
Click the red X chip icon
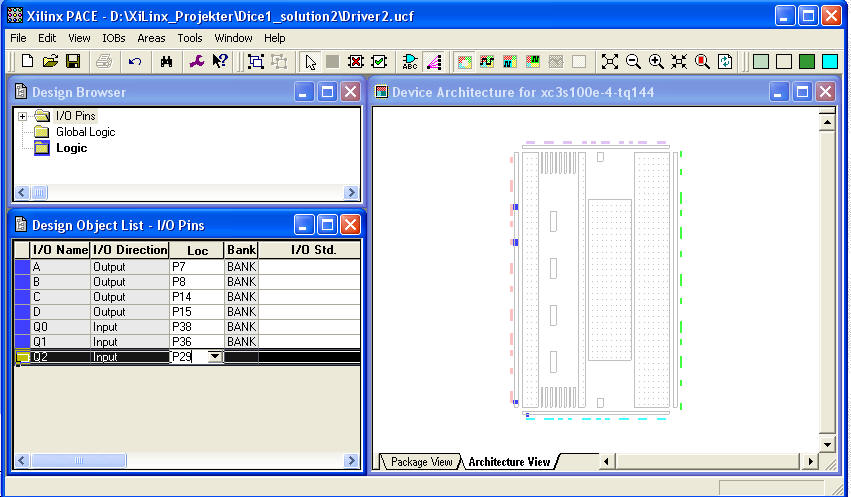[x=355, y=61]
